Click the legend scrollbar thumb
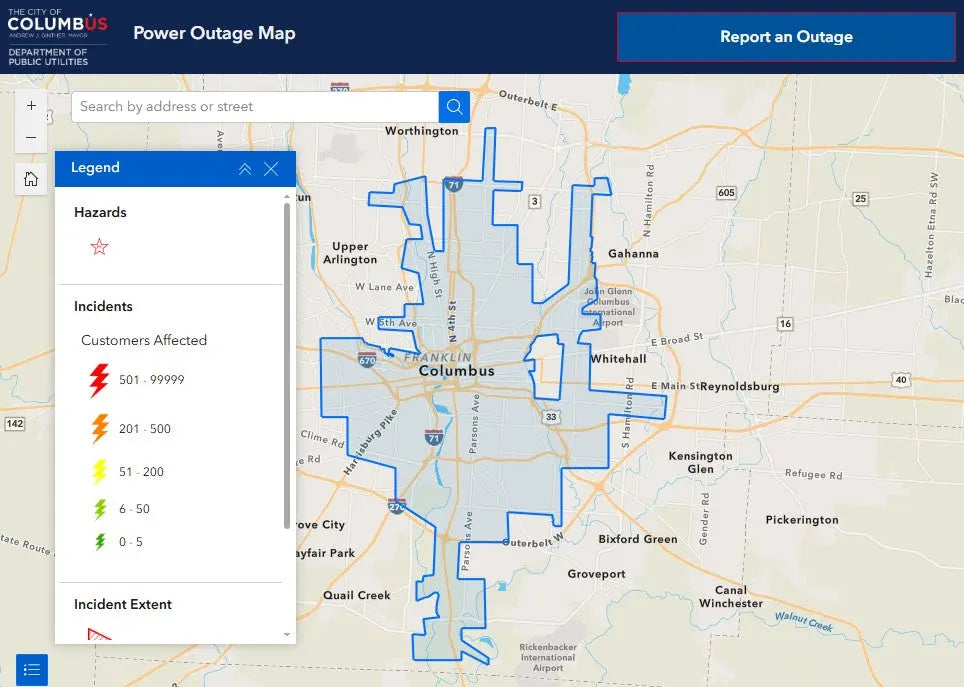The height and width of the screenshot is (687, 964). click(x=286, y=365)
